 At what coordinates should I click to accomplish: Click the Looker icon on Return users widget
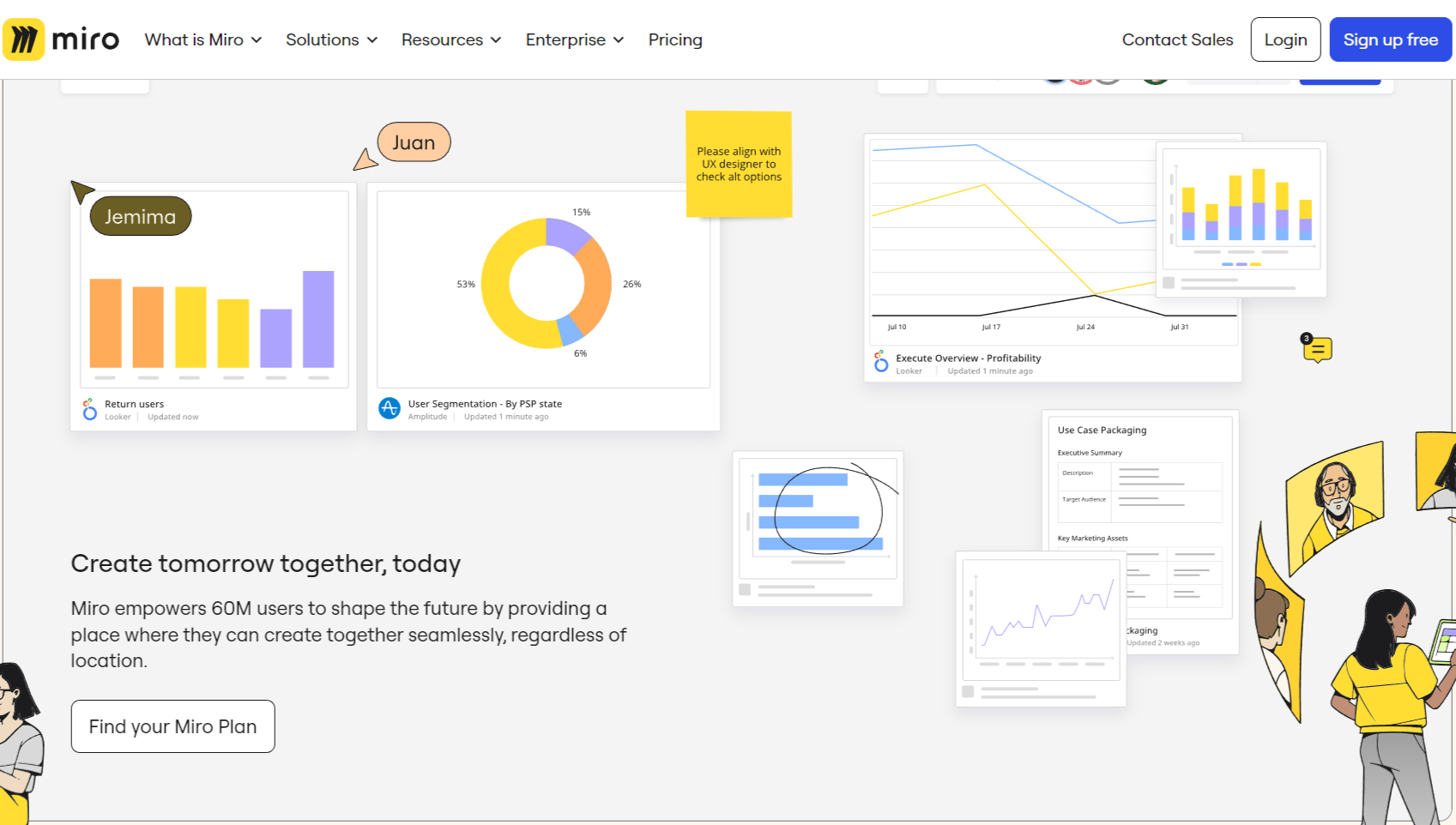point(89,409)
